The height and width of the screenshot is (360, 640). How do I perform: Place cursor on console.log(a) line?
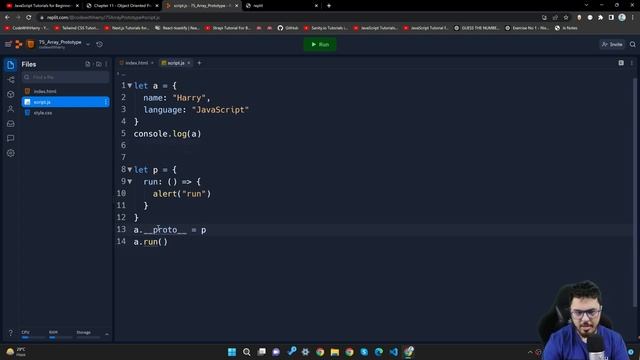[x=167, y=133]
